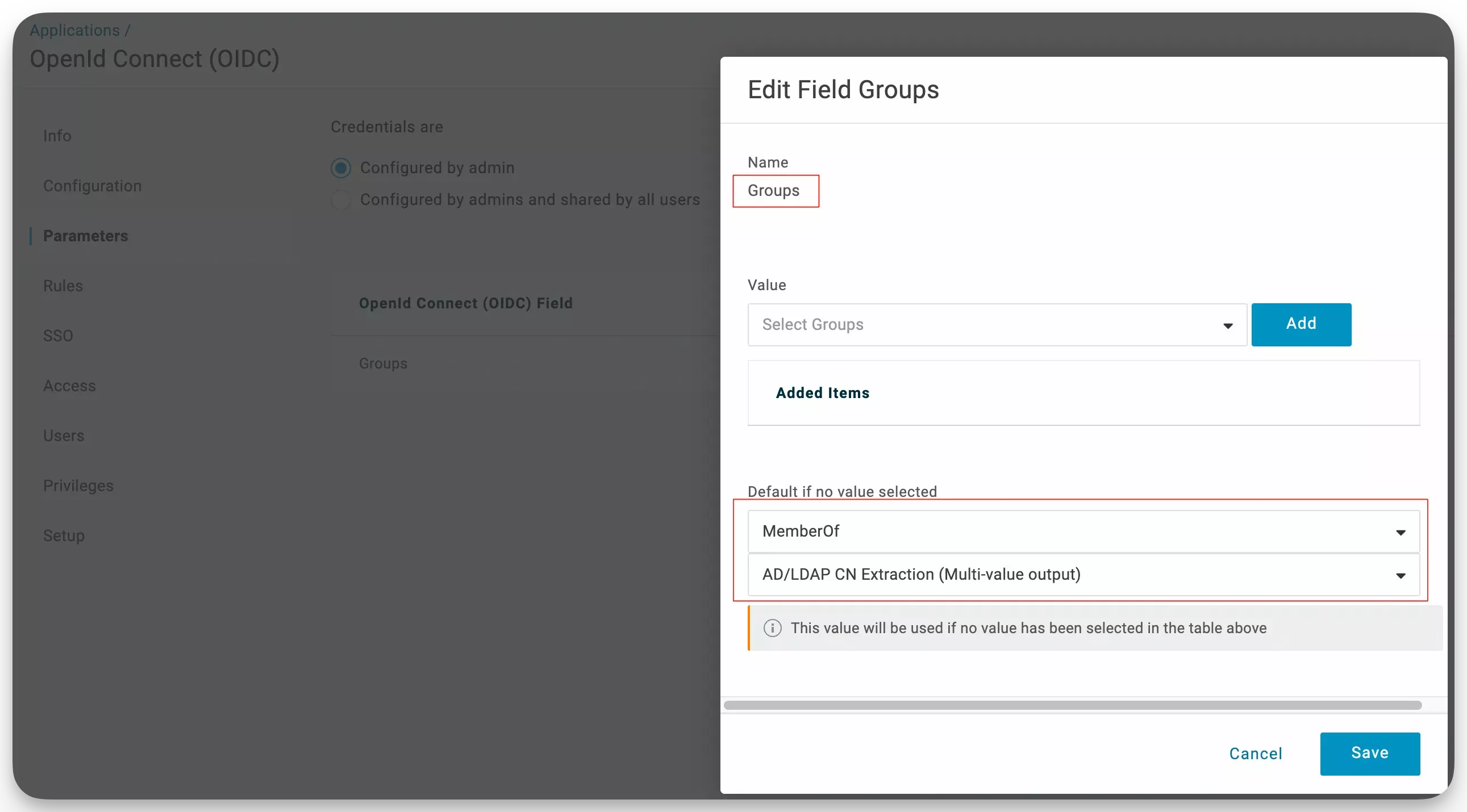Switch to the Configuration tab

[92, 186]
